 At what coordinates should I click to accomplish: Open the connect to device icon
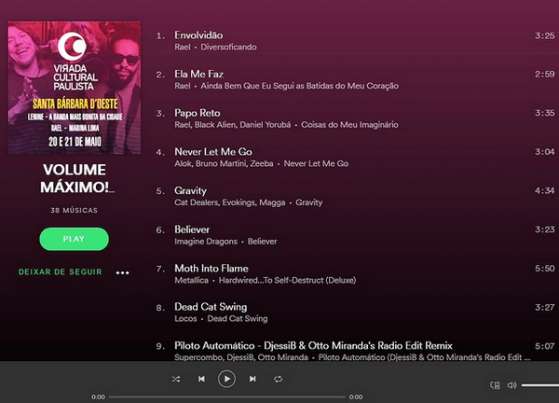click(x=495, y=385)
